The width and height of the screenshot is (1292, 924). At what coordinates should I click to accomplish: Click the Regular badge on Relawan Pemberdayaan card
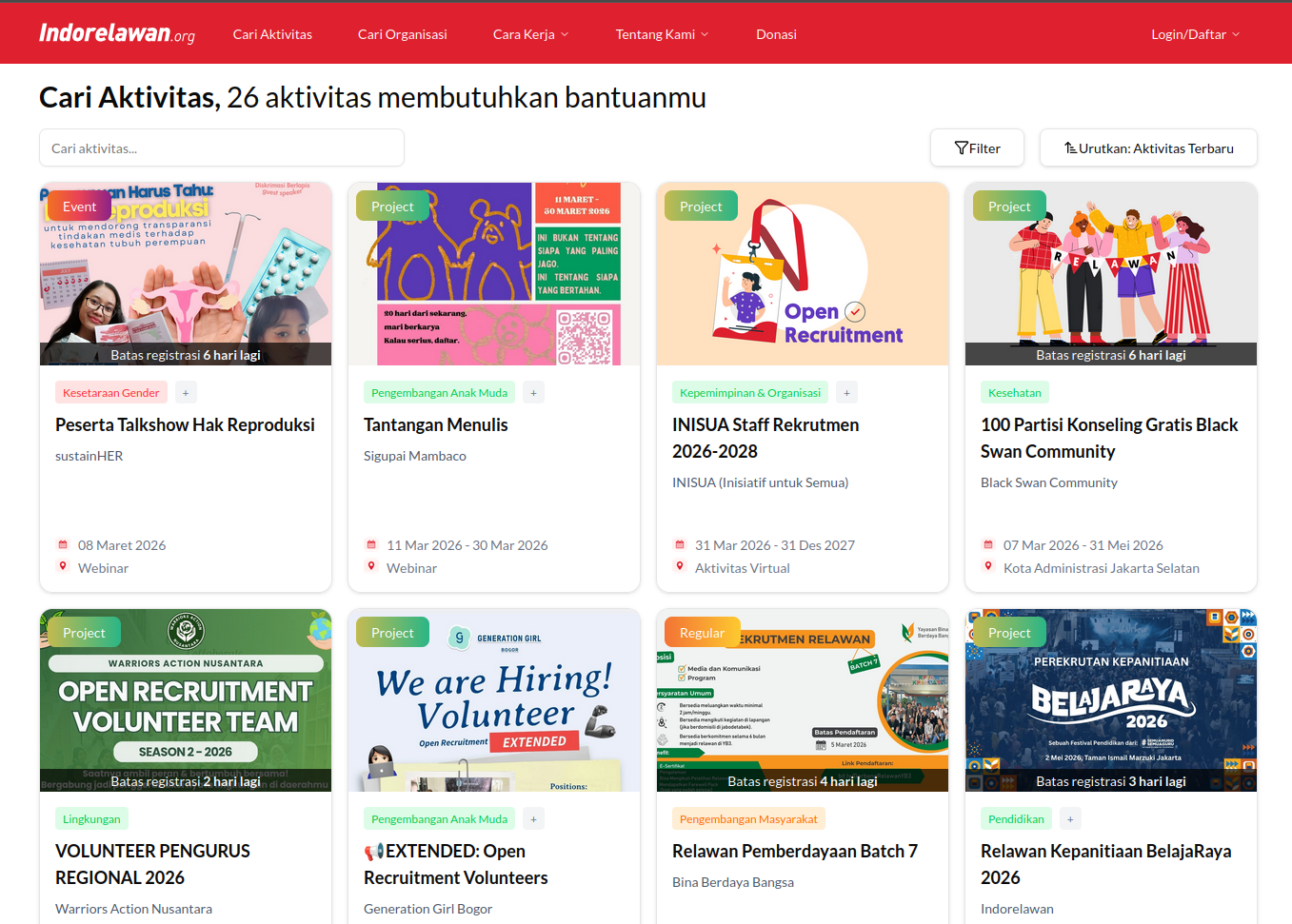pyautogui.click(x=702, y=633)
